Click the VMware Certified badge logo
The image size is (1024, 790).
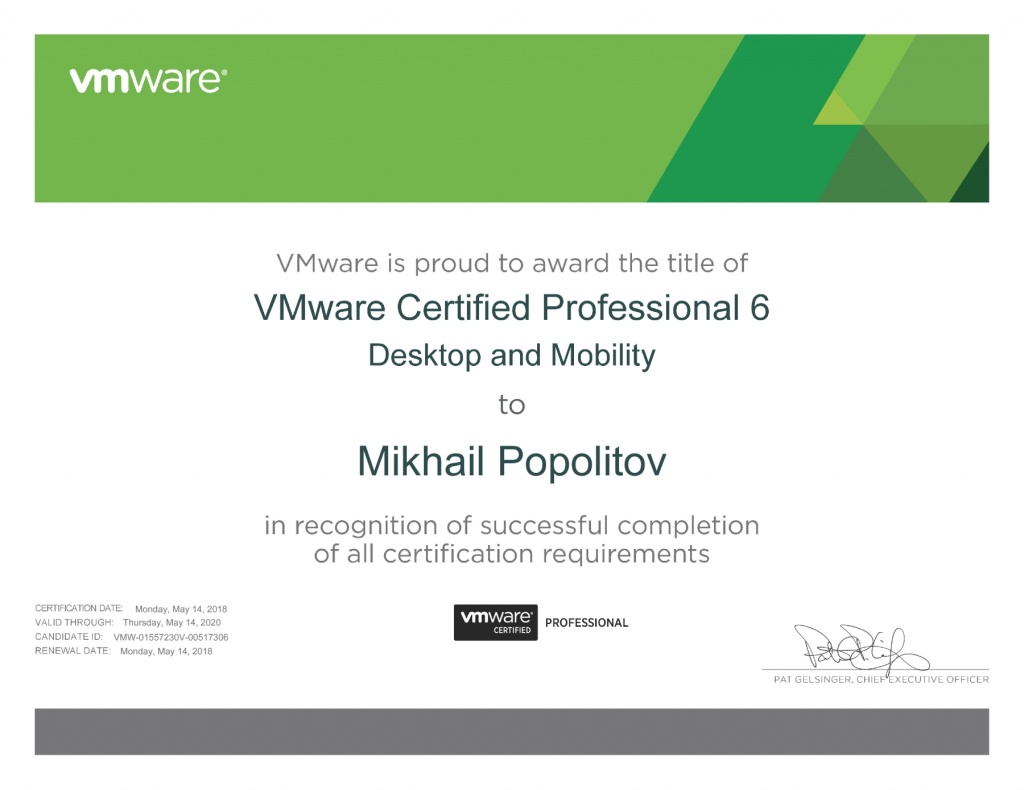pos(496,622)
